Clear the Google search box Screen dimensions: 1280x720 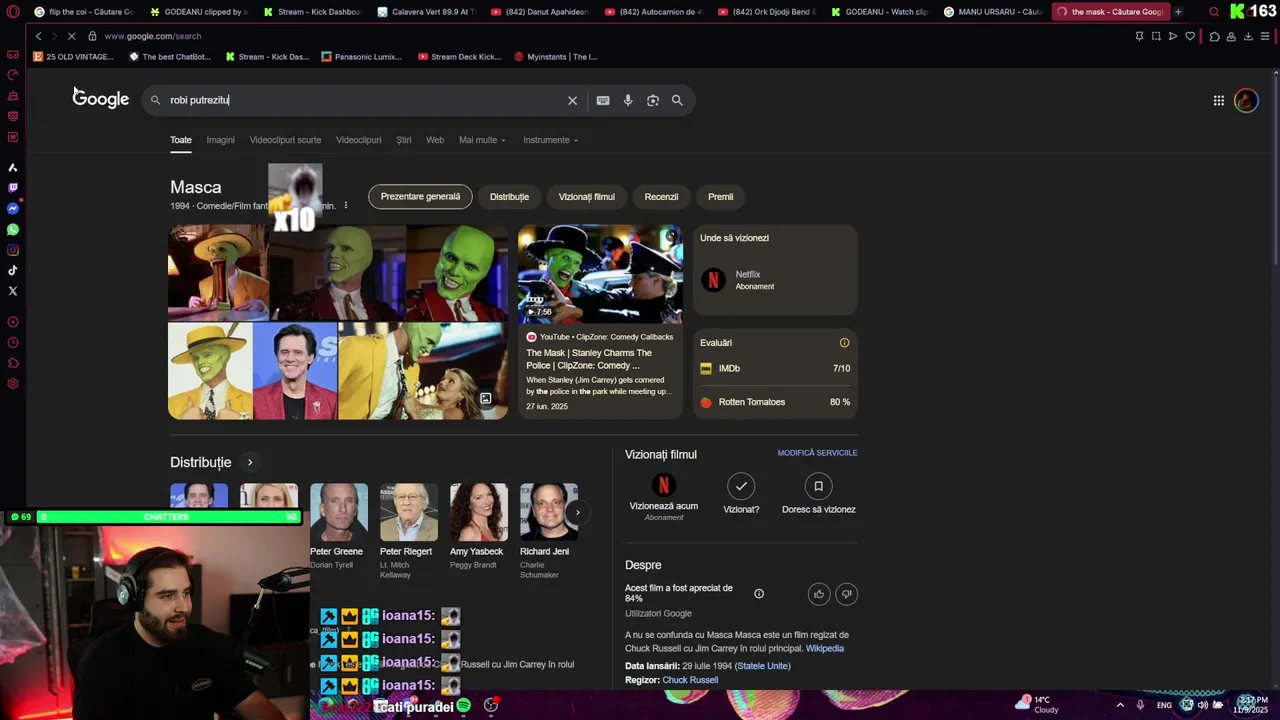(572, 100)
